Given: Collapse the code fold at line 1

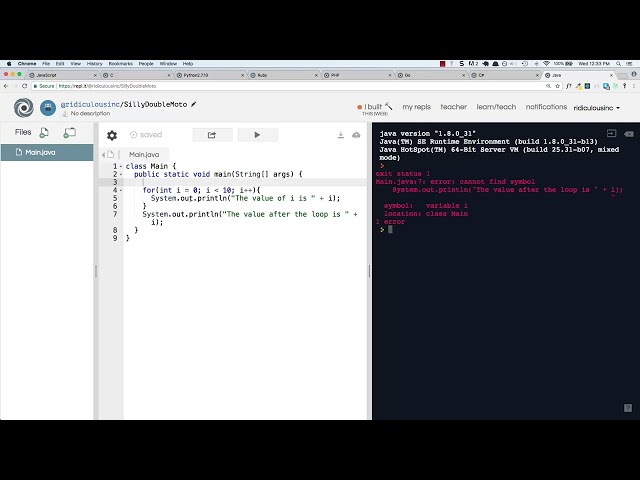Looking at the screenshot, I should 121,167.
